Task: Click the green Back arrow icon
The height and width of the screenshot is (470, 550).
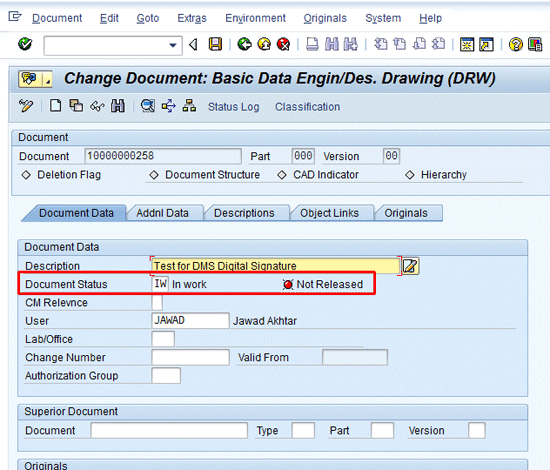Action: point(244,45)
